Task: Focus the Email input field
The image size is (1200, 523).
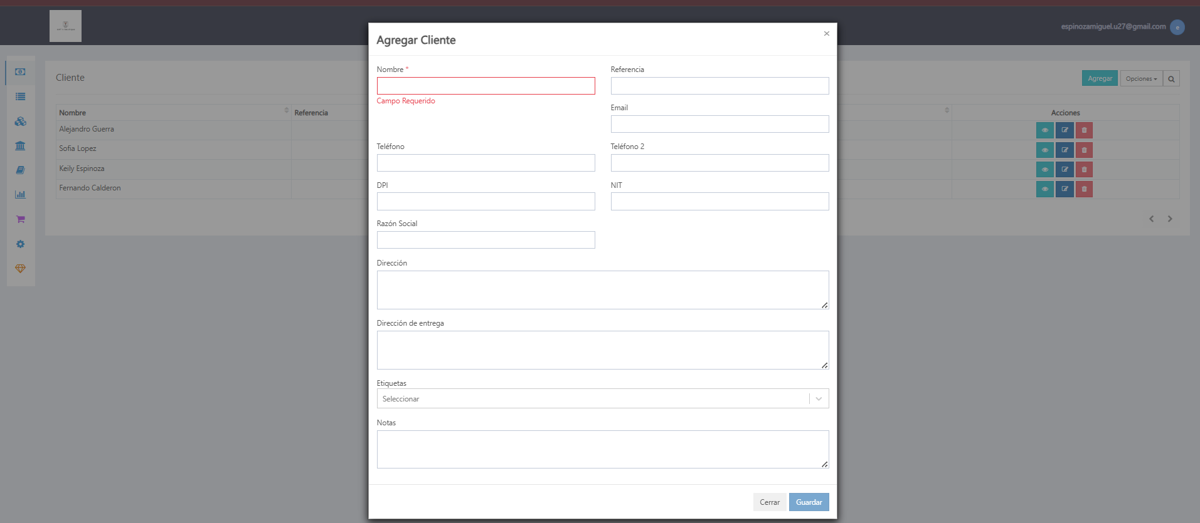Action: (720, 124)
